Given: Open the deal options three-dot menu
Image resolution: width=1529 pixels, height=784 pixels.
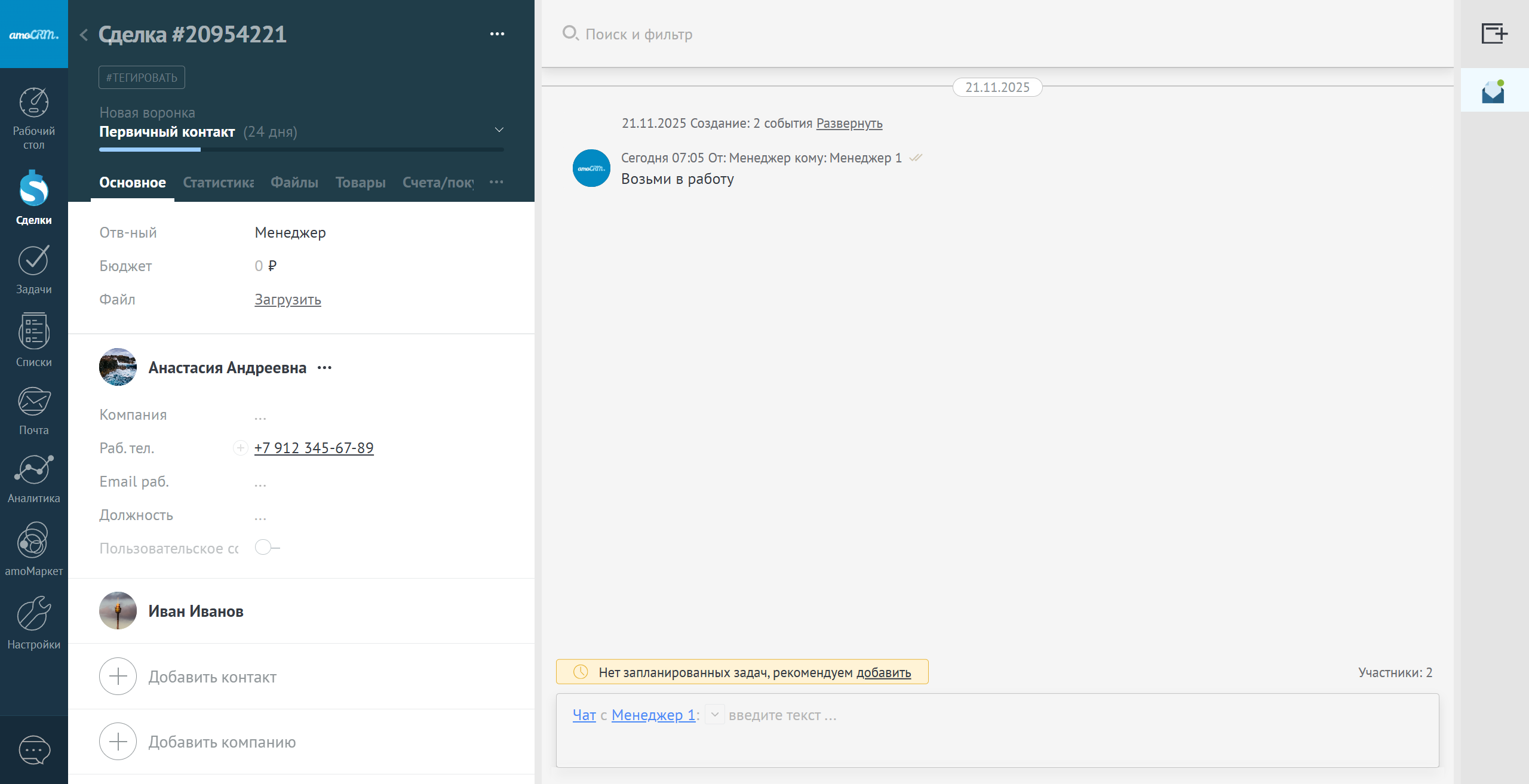Looking at the screenshot, I should tap(497, 34).
